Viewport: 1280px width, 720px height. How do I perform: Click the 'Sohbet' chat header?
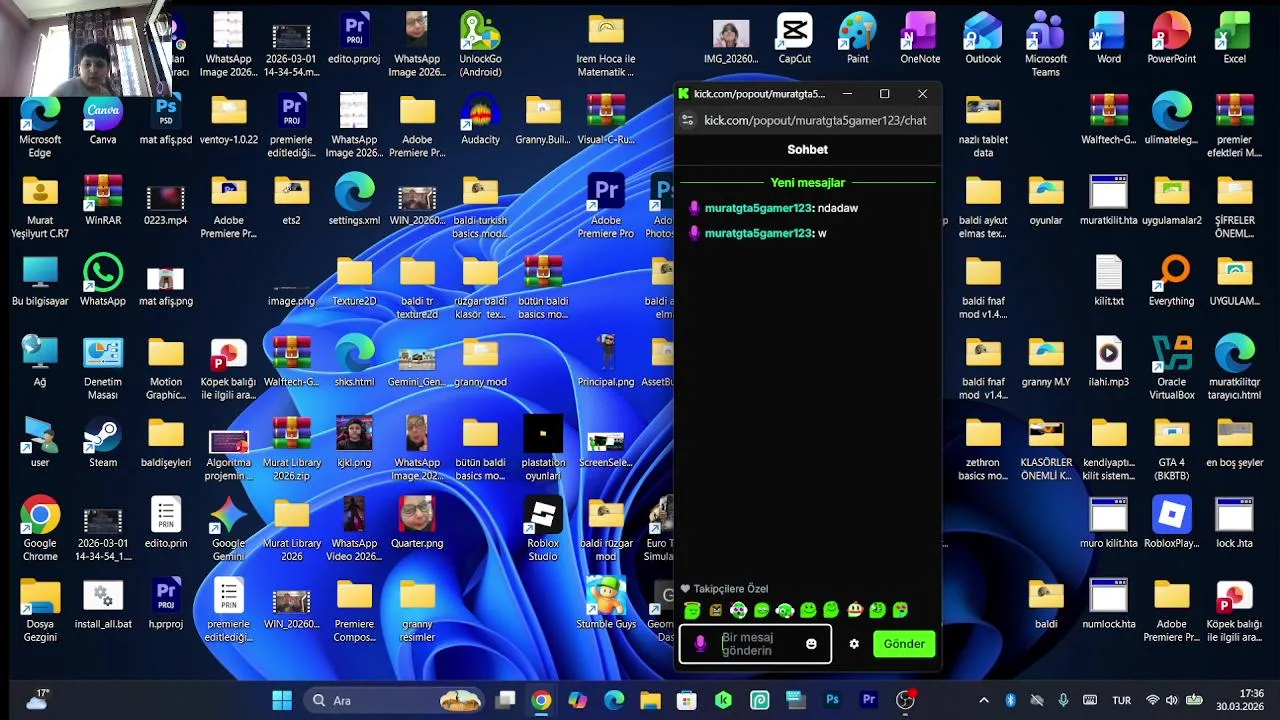point(807,149)
